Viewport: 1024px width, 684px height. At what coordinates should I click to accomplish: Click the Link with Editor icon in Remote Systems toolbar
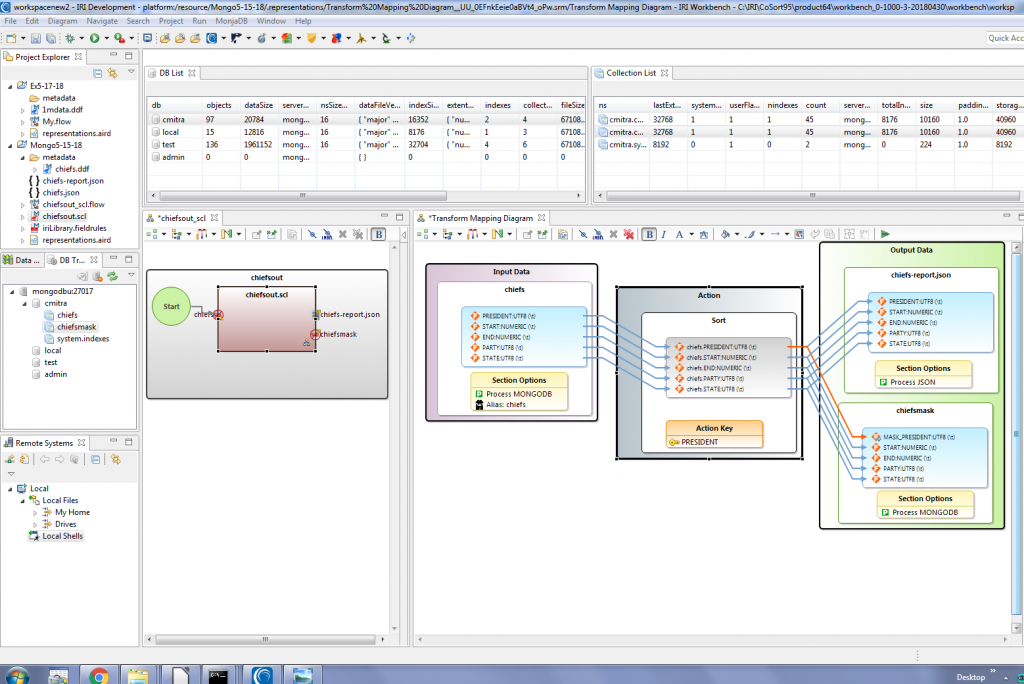coord(116,459)
